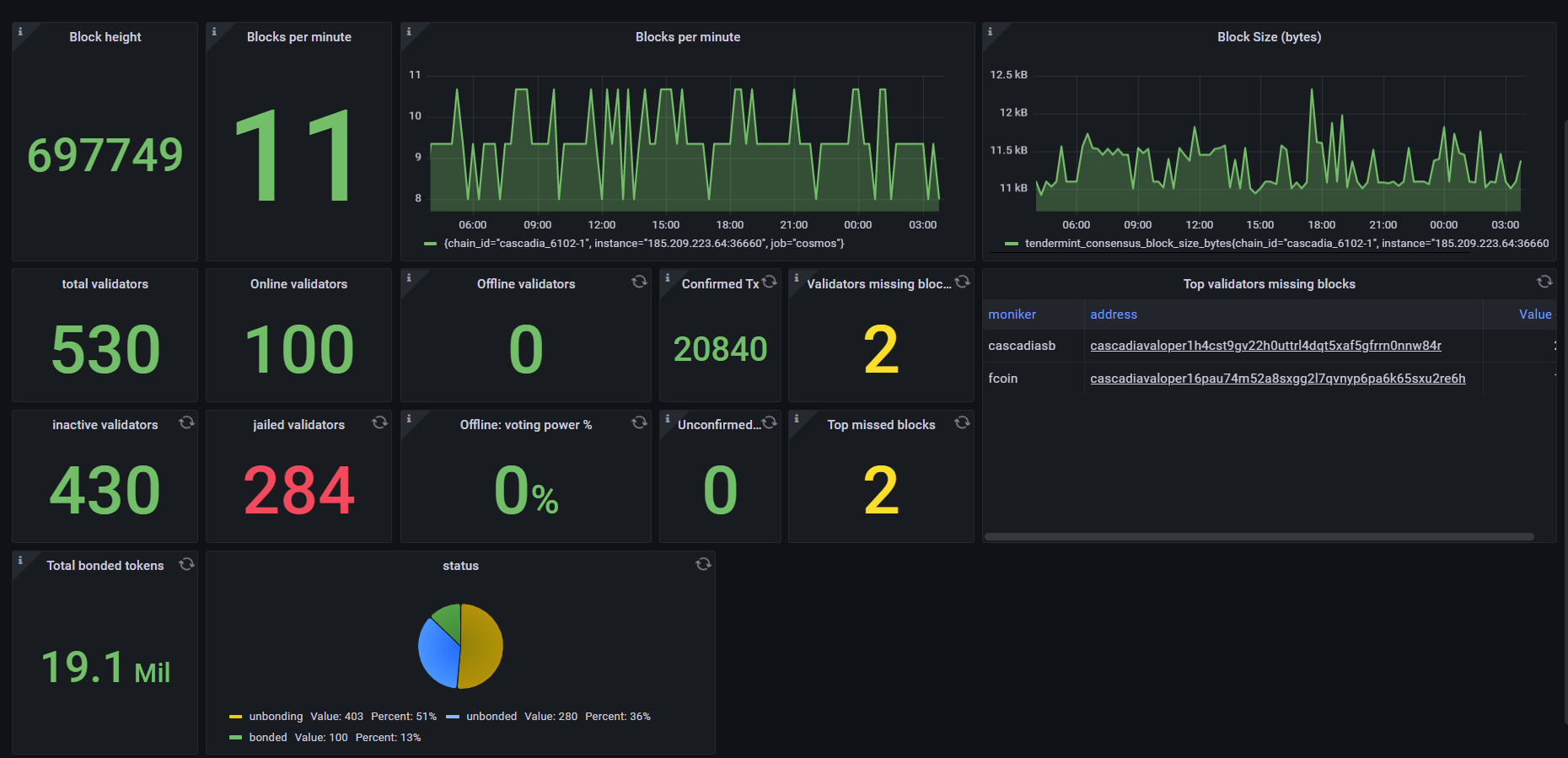The height and width of the screenshot is (758, 1568).
Task: Click refresh icon on Top missed blocks panel
Action: tap(962, 422)
